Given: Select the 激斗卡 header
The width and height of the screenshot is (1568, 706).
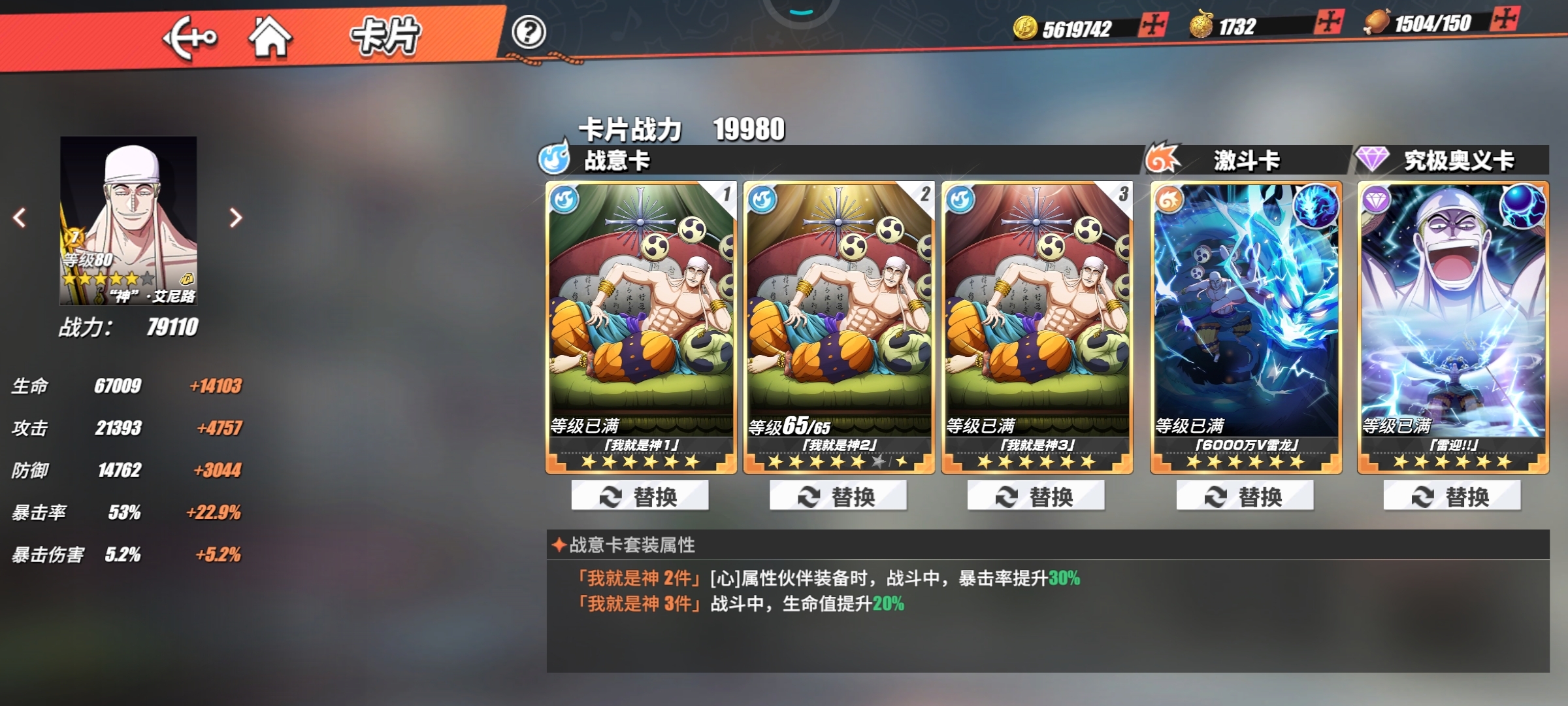Looking at the screenshot, I should tap(1245, 160).
